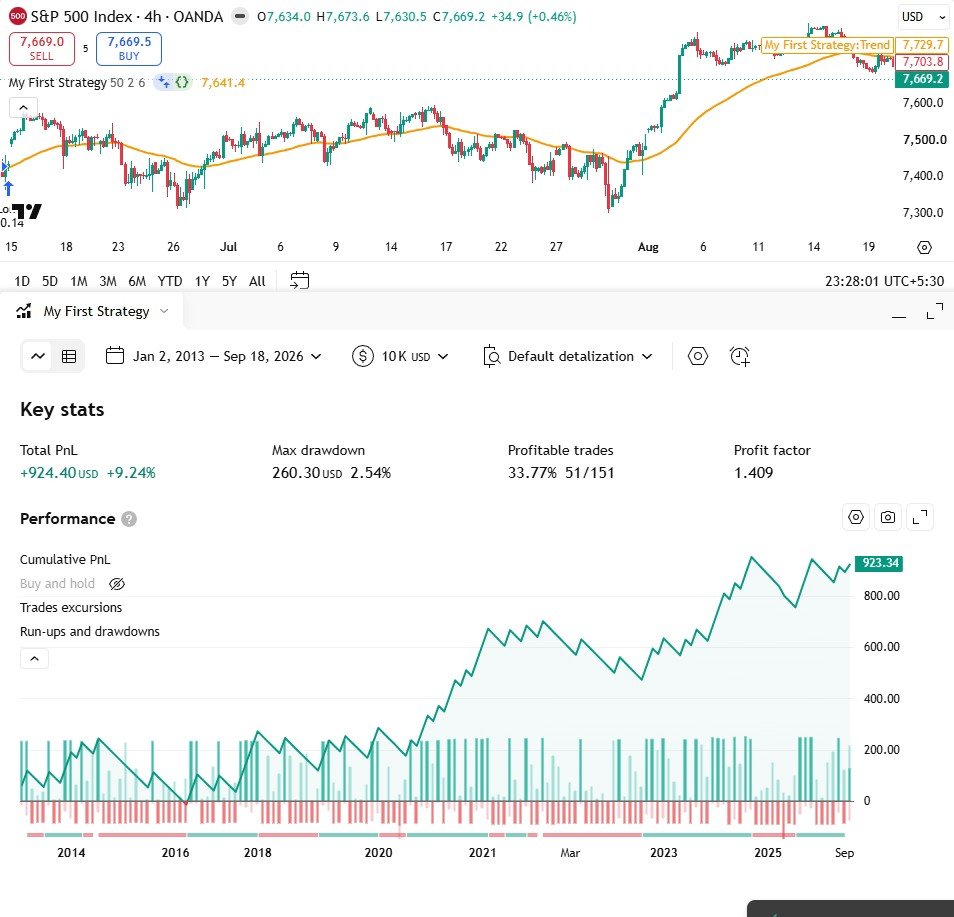Viewport: 954px width, 917px height.
Task: Click the Key stats heading
Action: (x=62, y=410)
